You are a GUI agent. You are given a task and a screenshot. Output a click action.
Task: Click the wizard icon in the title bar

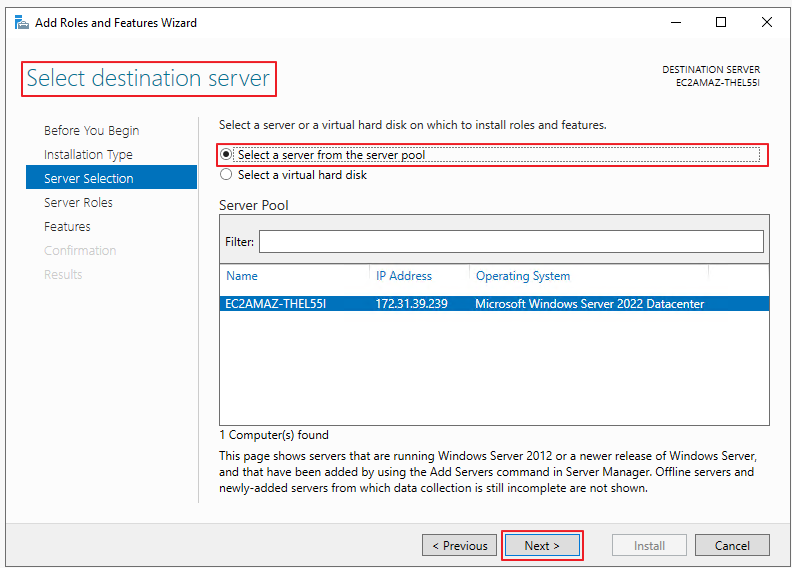tap(21, 23)
